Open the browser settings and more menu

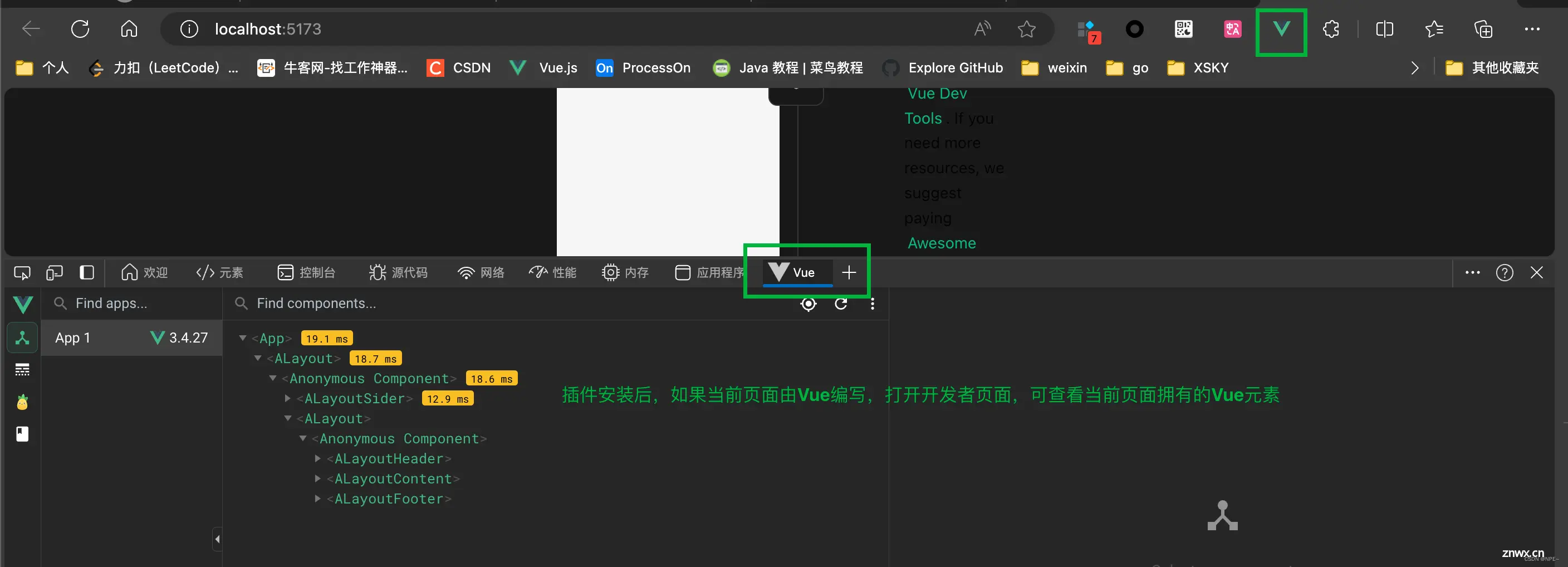click(x=1532, y=28)
